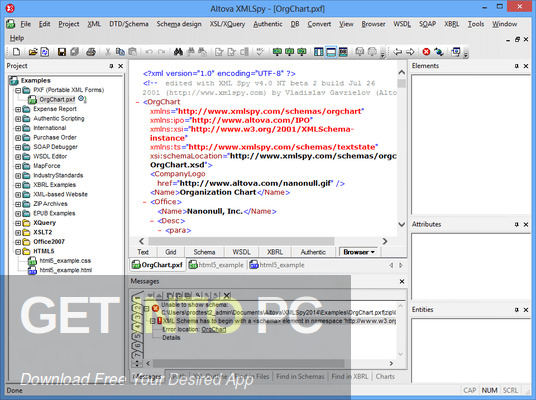Screen dimensions: 536x400
Task: Click the editor horizontal scrollbar right arrow
Action: click(x=385, y=241)
